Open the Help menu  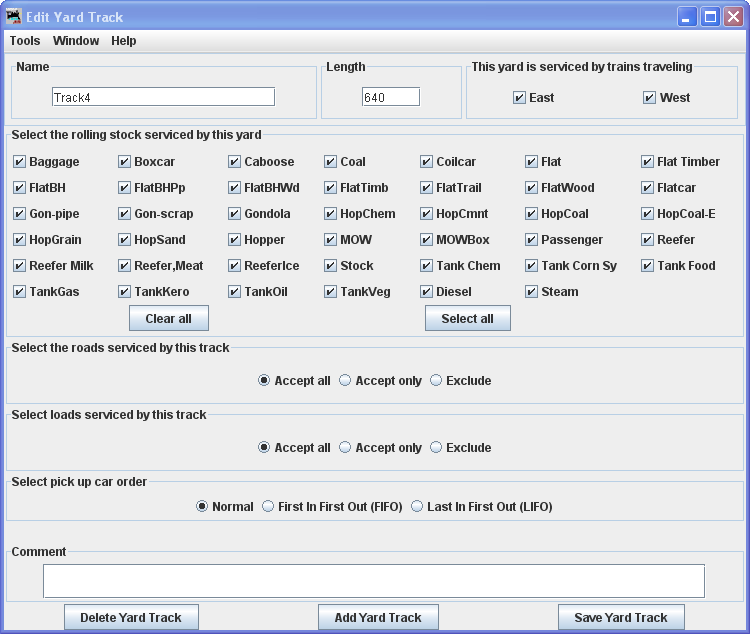tap(124, 41)
